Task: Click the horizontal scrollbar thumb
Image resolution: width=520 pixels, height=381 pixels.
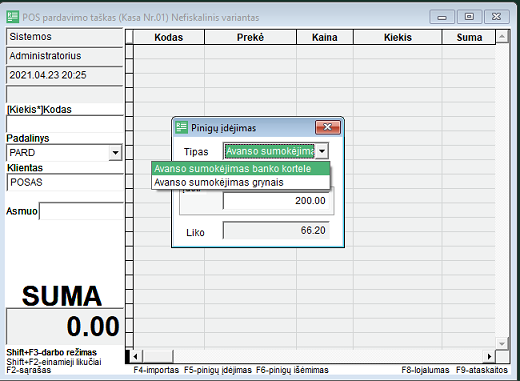Action: click(x=157, y=357)
